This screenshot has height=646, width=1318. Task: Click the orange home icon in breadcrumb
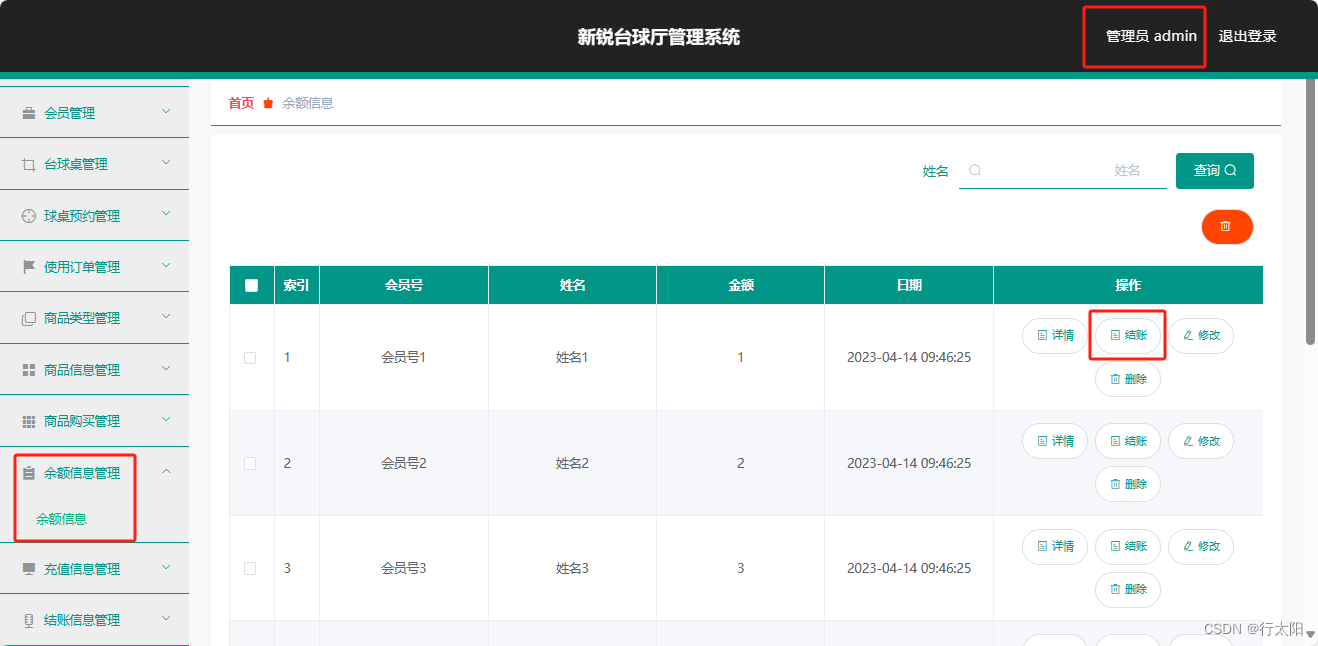tap(268, 103)
